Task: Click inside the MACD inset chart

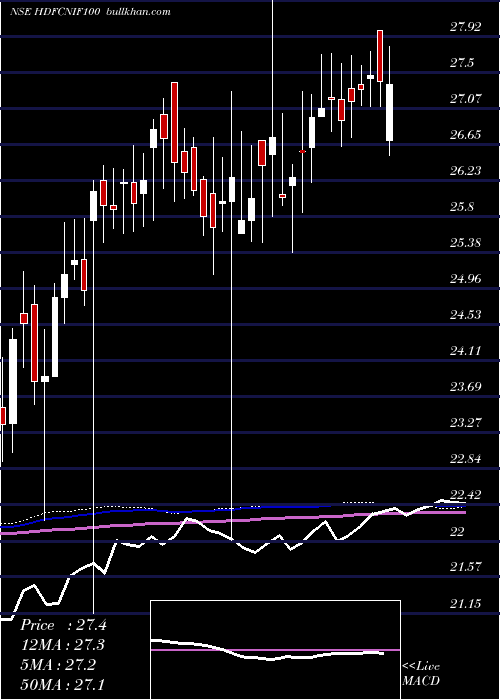Action: (x=275, y=650)
